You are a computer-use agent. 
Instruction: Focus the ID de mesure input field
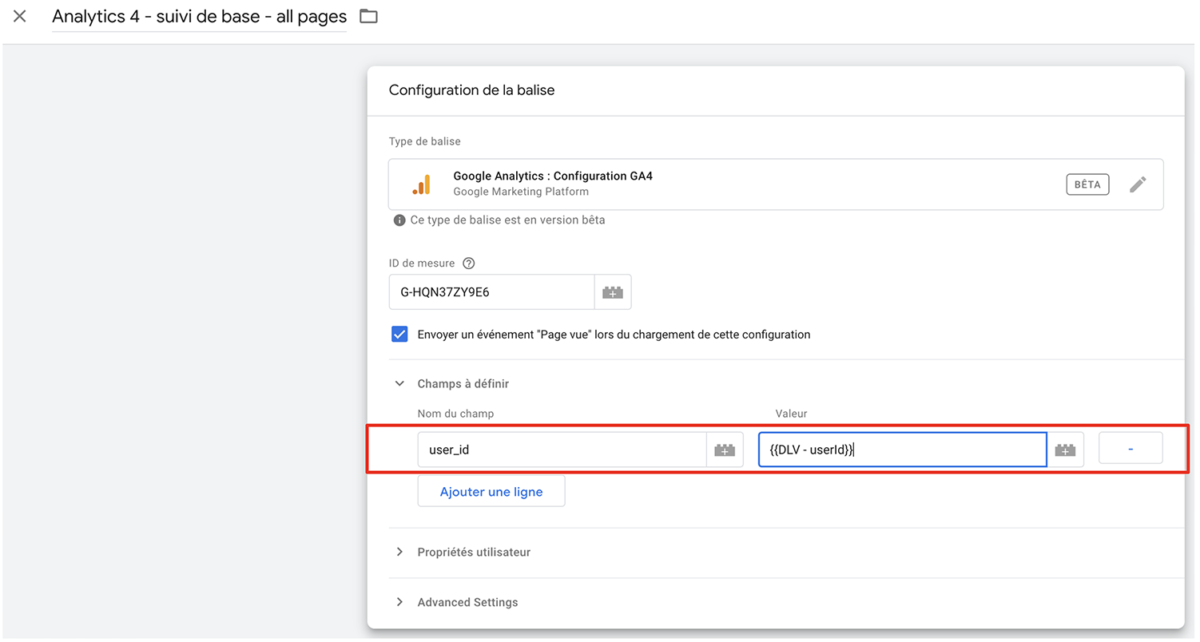click(491, 293)
